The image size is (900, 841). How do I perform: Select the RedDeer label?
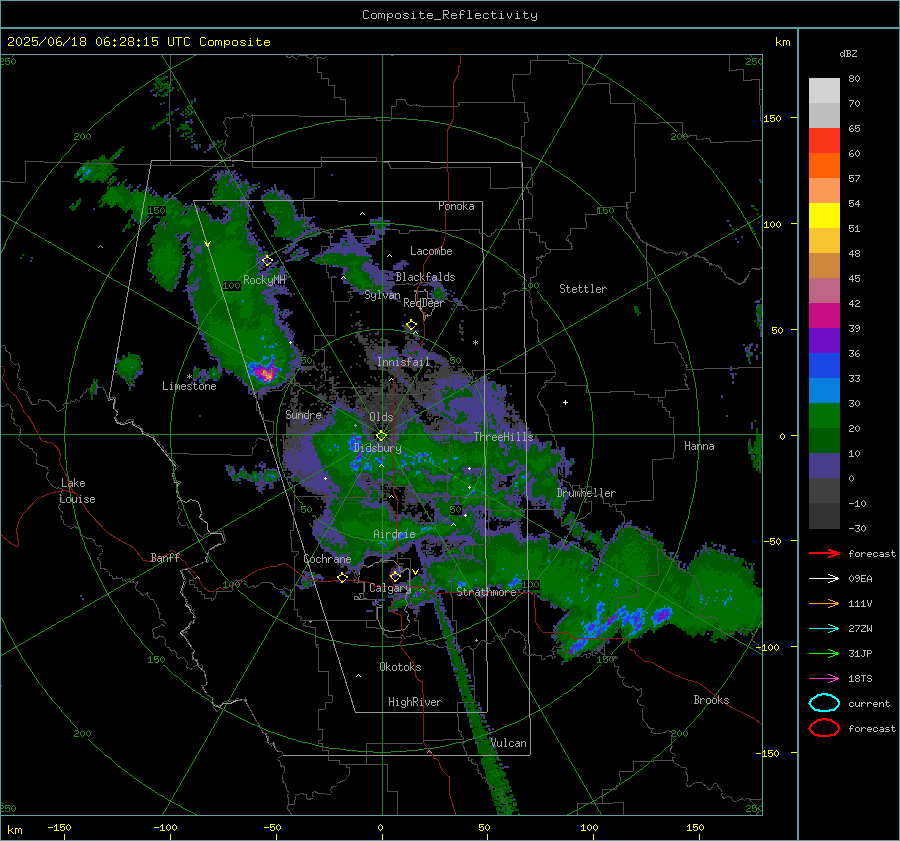click(424, 303)
